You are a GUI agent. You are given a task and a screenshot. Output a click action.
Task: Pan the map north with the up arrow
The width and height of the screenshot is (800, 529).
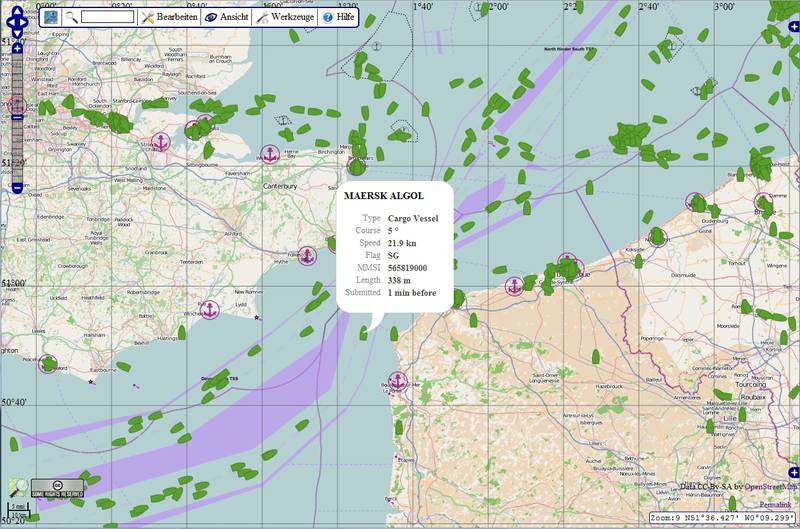[17, 11]
